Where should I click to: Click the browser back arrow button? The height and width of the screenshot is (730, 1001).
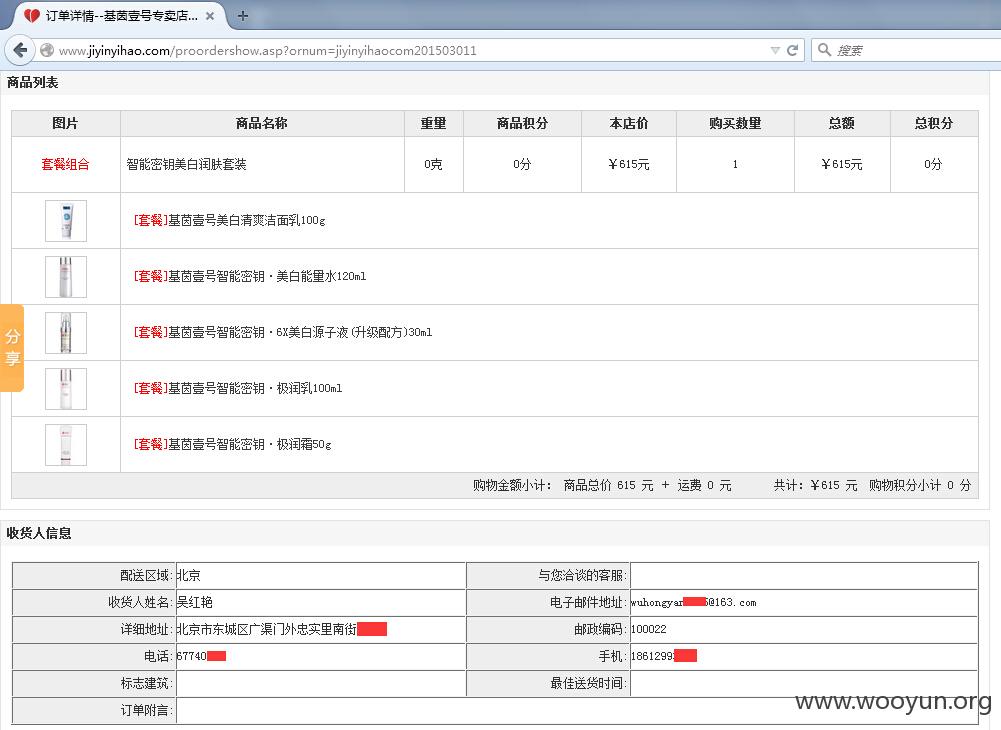pos(20,50)
